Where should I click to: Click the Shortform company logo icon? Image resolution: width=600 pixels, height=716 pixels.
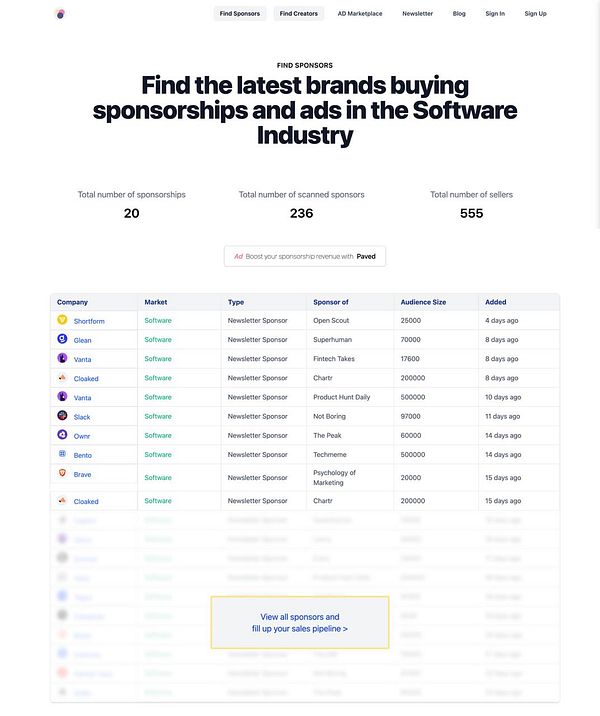pos(62,320)
